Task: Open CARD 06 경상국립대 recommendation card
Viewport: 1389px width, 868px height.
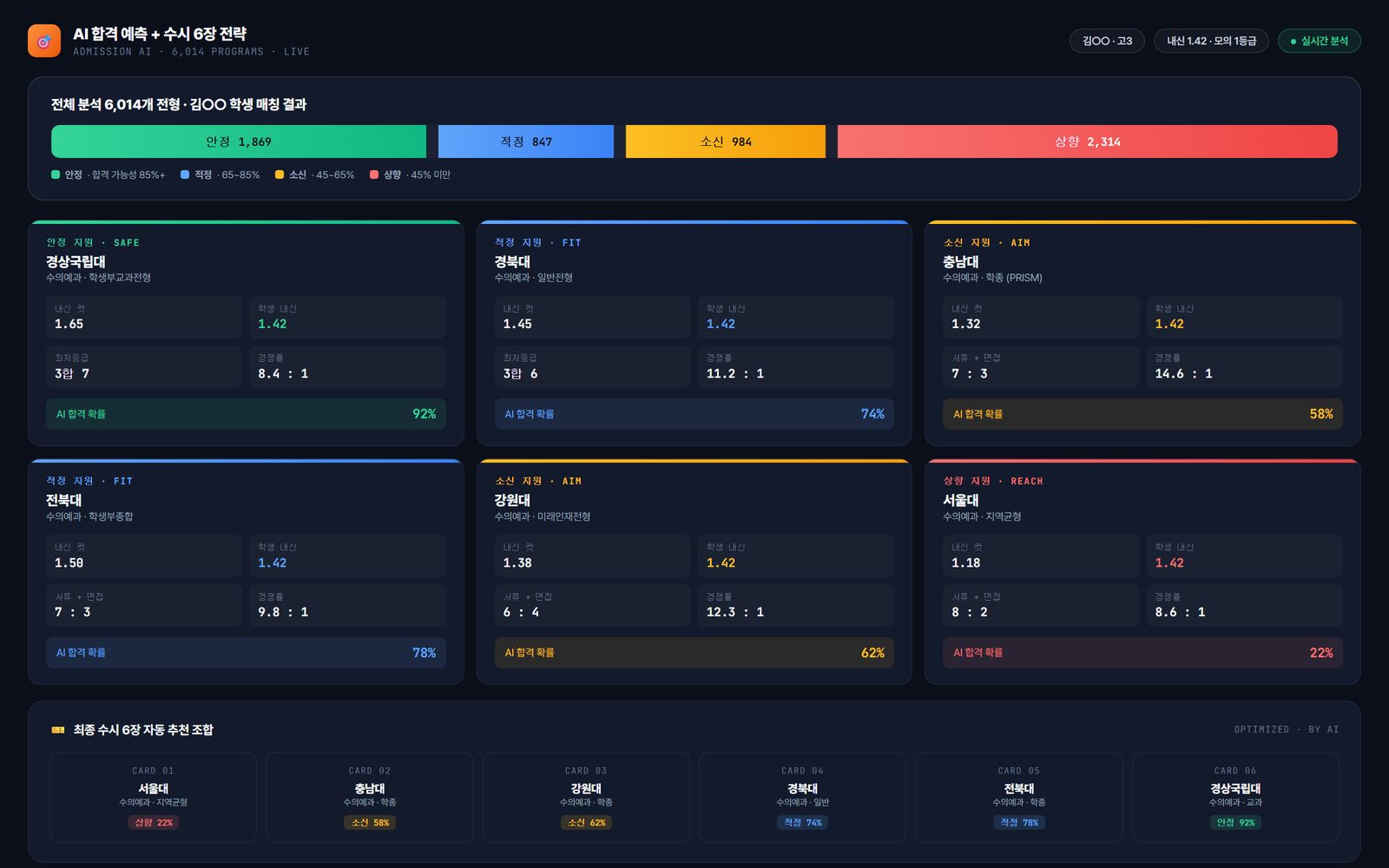Action: pyautogui.click(x=1235, y=797)
